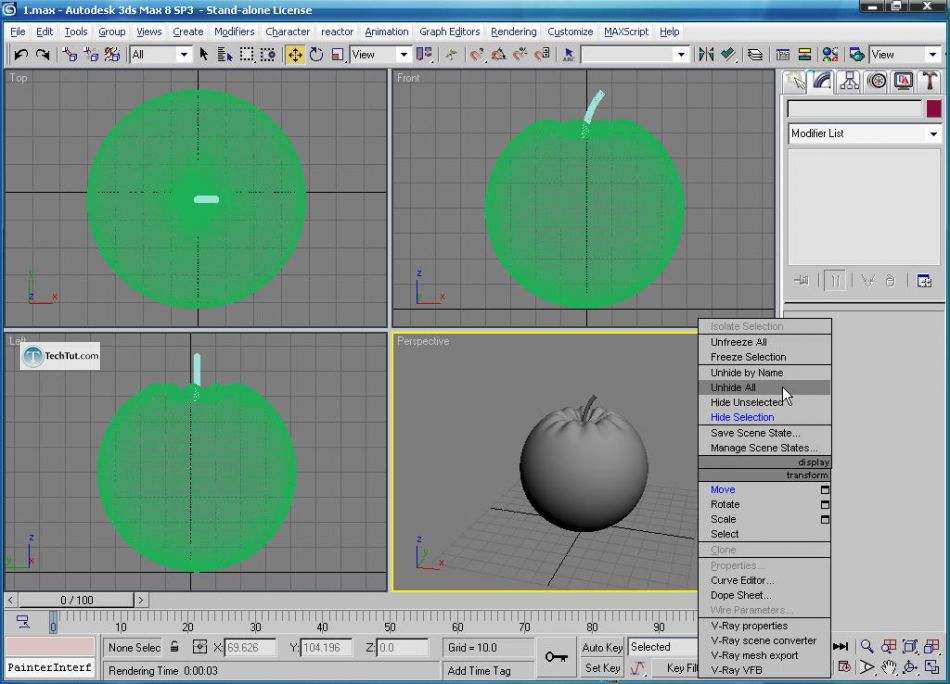
Task: Click the time slider 0 / 100 thumb
Action: coord(76,600)
